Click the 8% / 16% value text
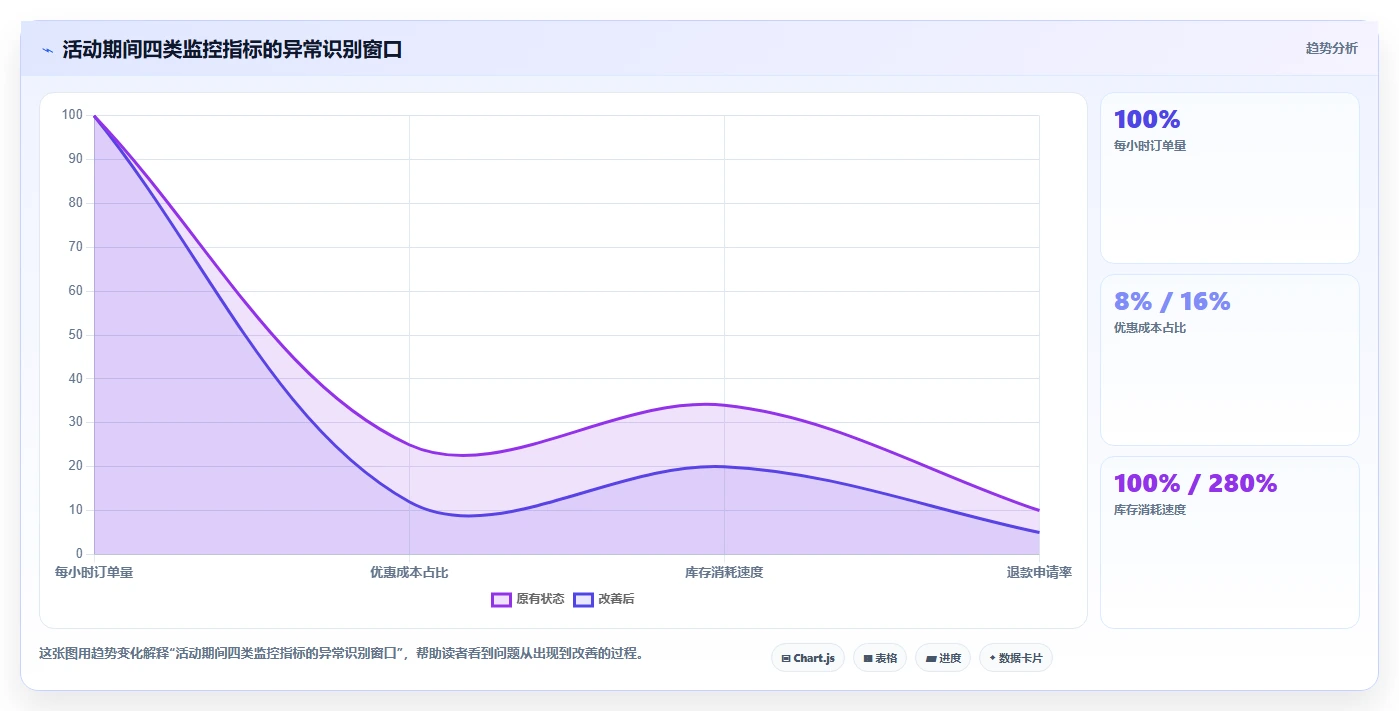This screenshot has width=1399, height=711. 1172,302
